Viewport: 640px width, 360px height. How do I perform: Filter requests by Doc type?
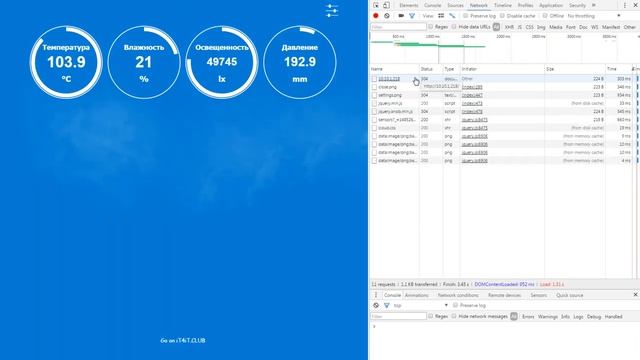click(x=583, y=27)
